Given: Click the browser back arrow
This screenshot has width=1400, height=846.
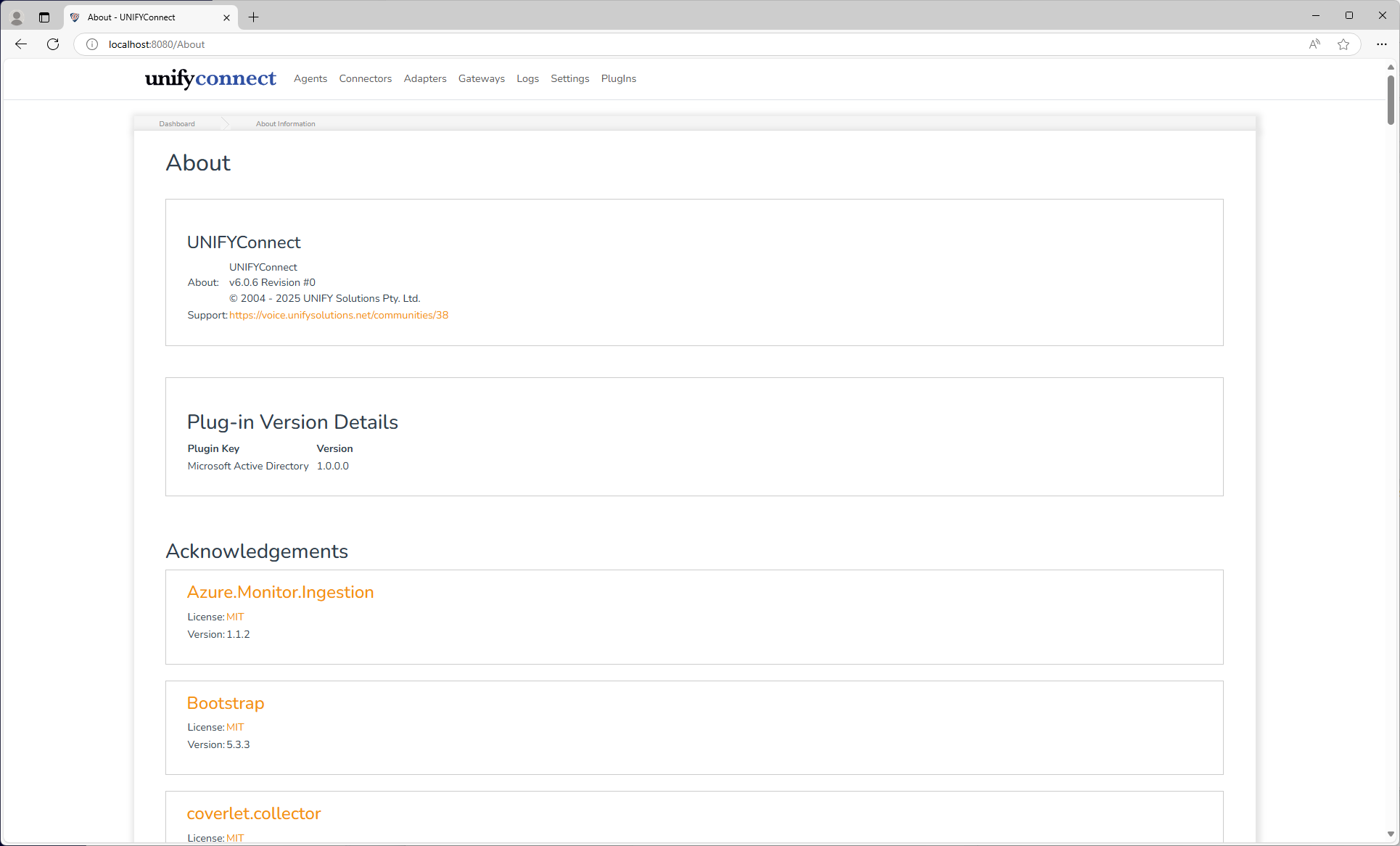Looking at the screenshot, I should click(x=21, y=44).
